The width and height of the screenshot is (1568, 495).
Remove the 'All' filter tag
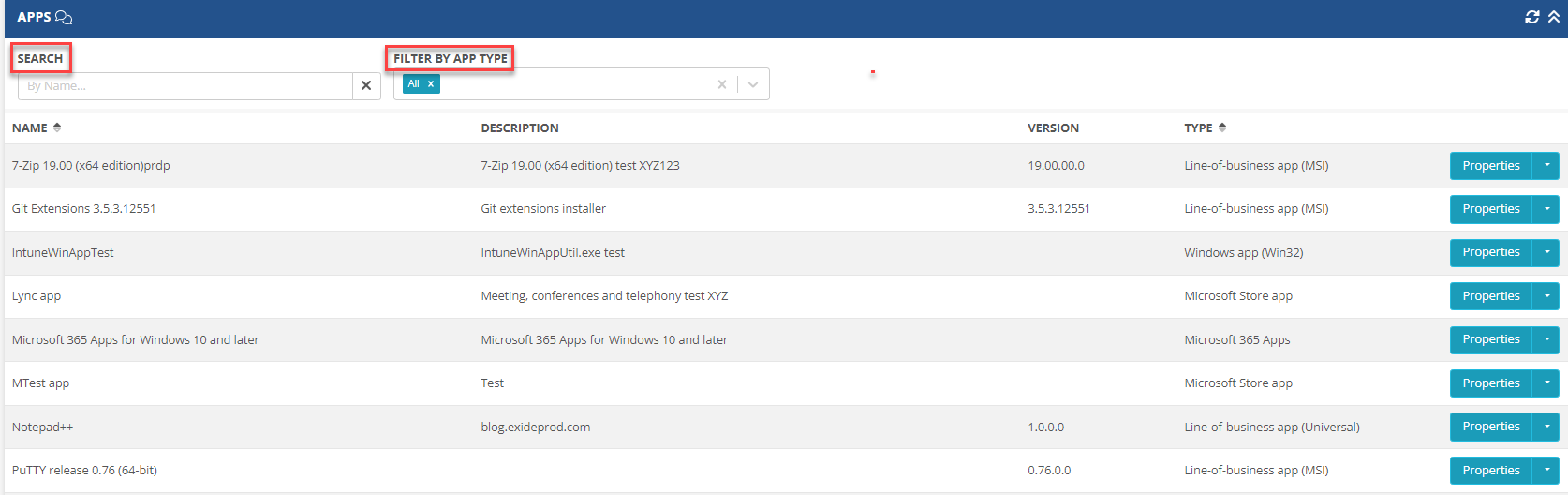coord(431,84)
